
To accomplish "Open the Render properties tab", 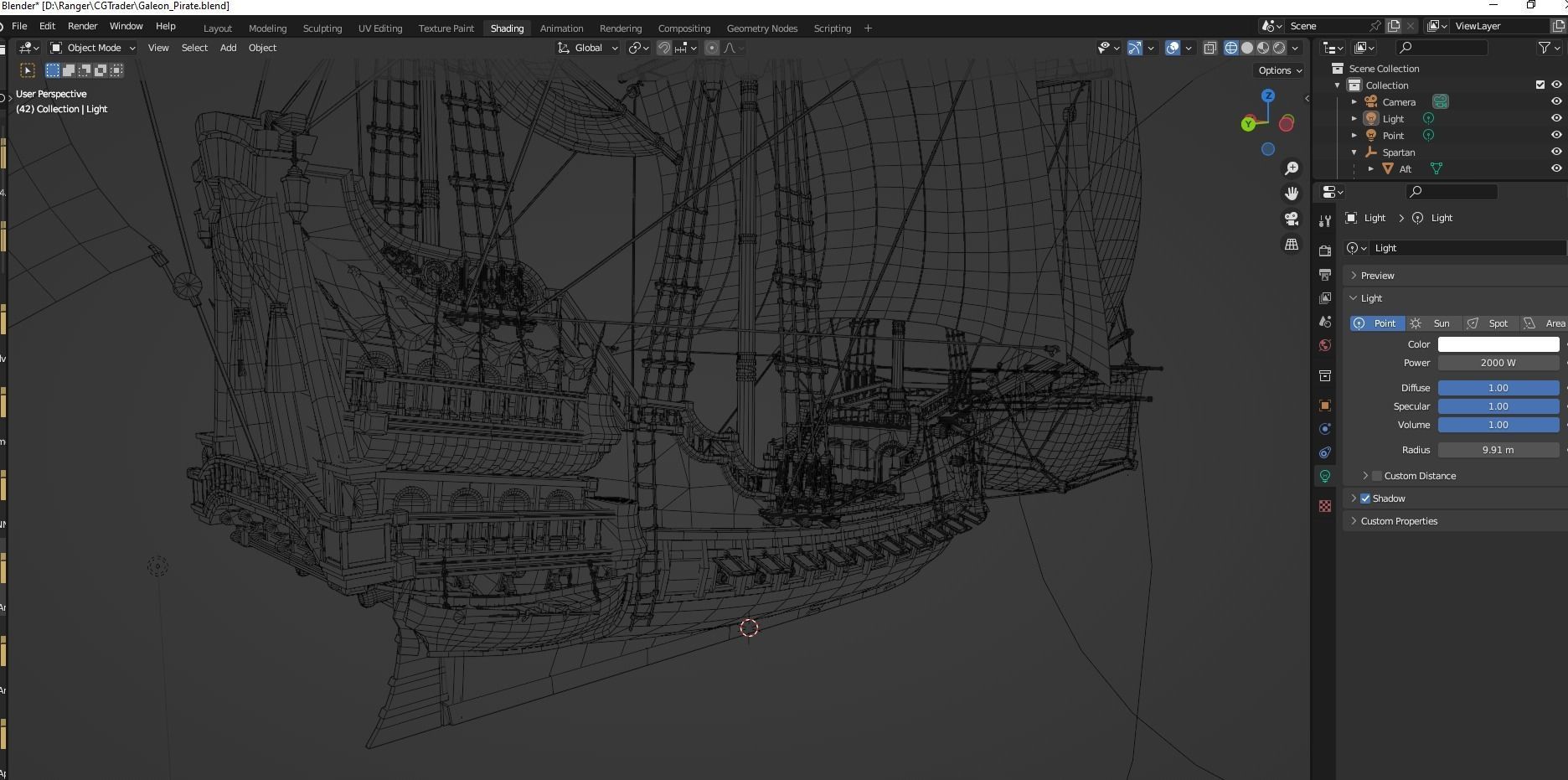I will 1324,251.
